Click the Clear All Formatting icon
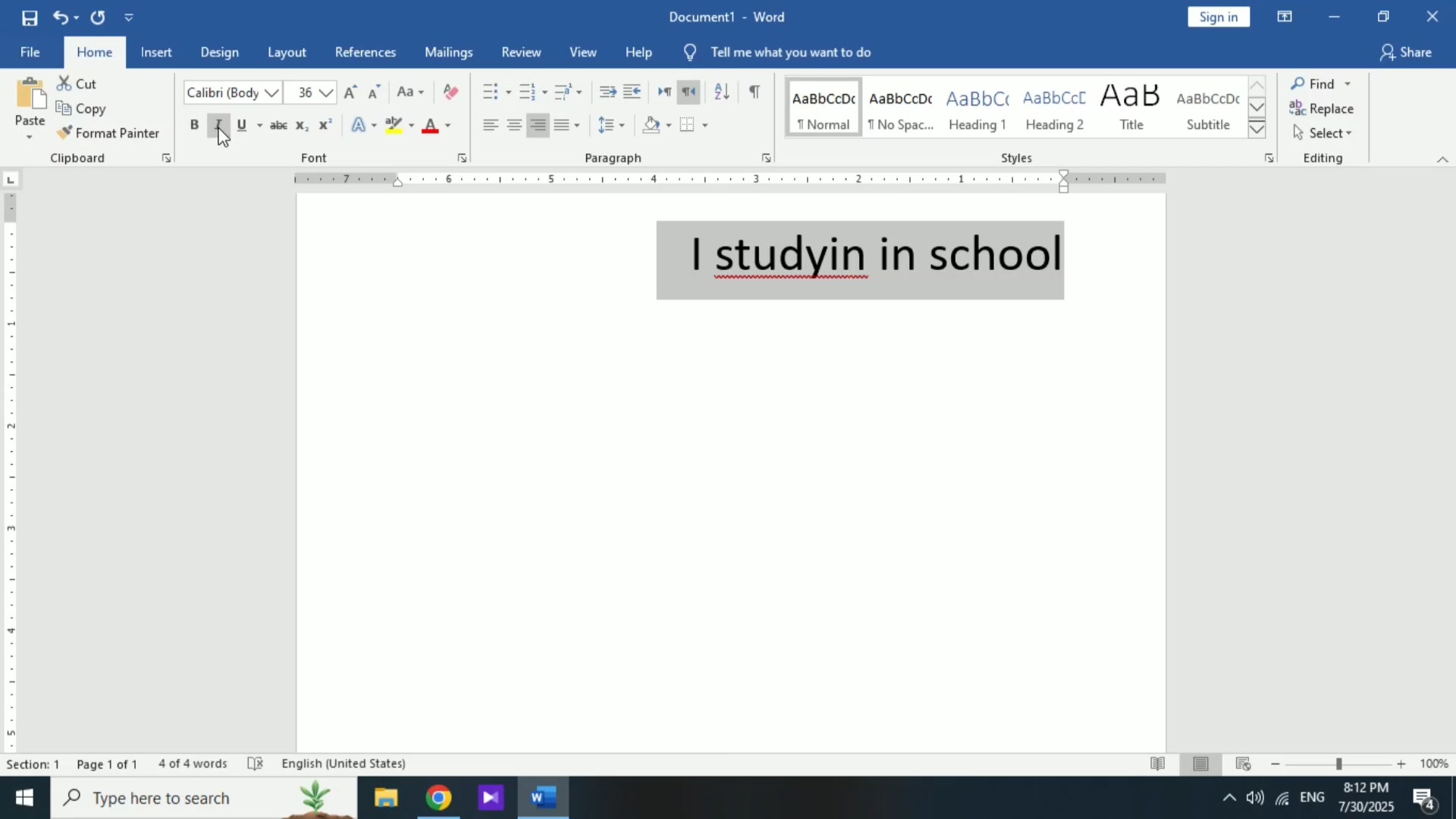 click(x=450, y=92)
